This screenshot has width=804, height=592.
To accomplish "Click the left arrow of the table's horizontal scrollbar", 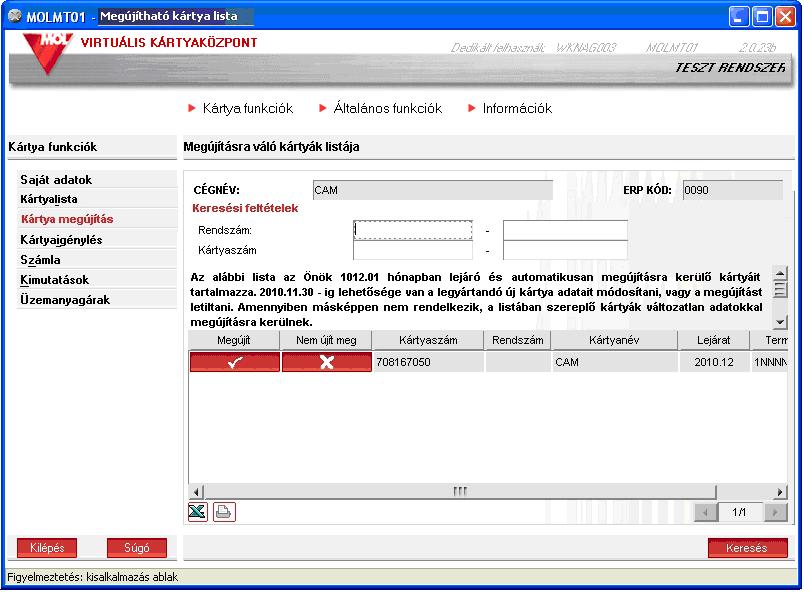I will click(197, 492).
